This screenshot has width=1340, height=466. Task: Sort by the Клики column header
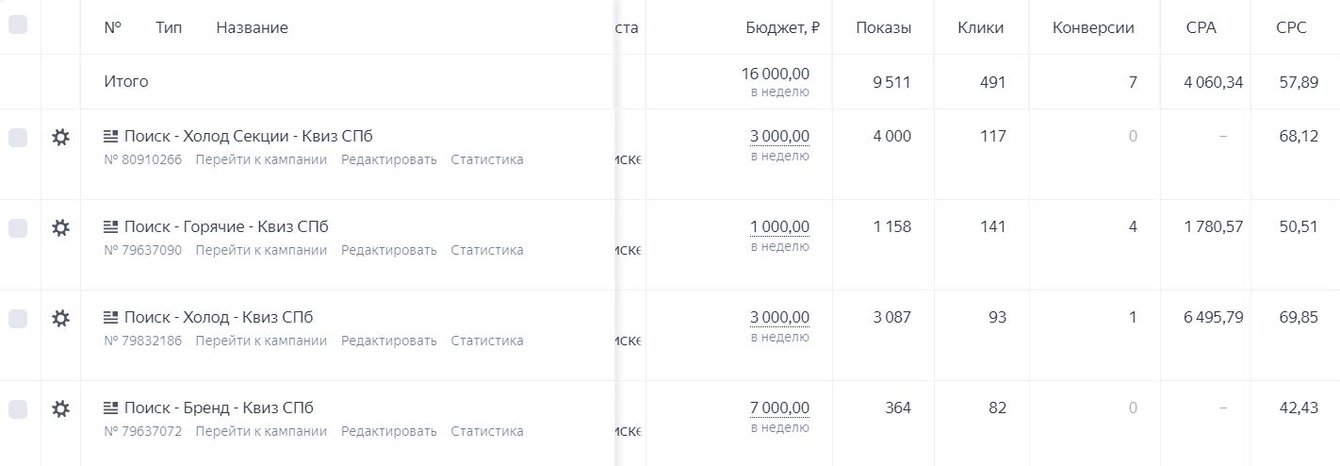[980, 28]
